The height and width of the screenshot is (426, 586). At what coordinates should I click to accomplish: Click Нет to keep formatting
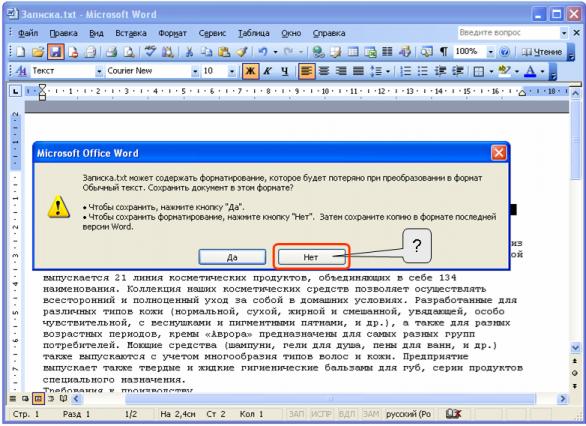click(311, 257)
